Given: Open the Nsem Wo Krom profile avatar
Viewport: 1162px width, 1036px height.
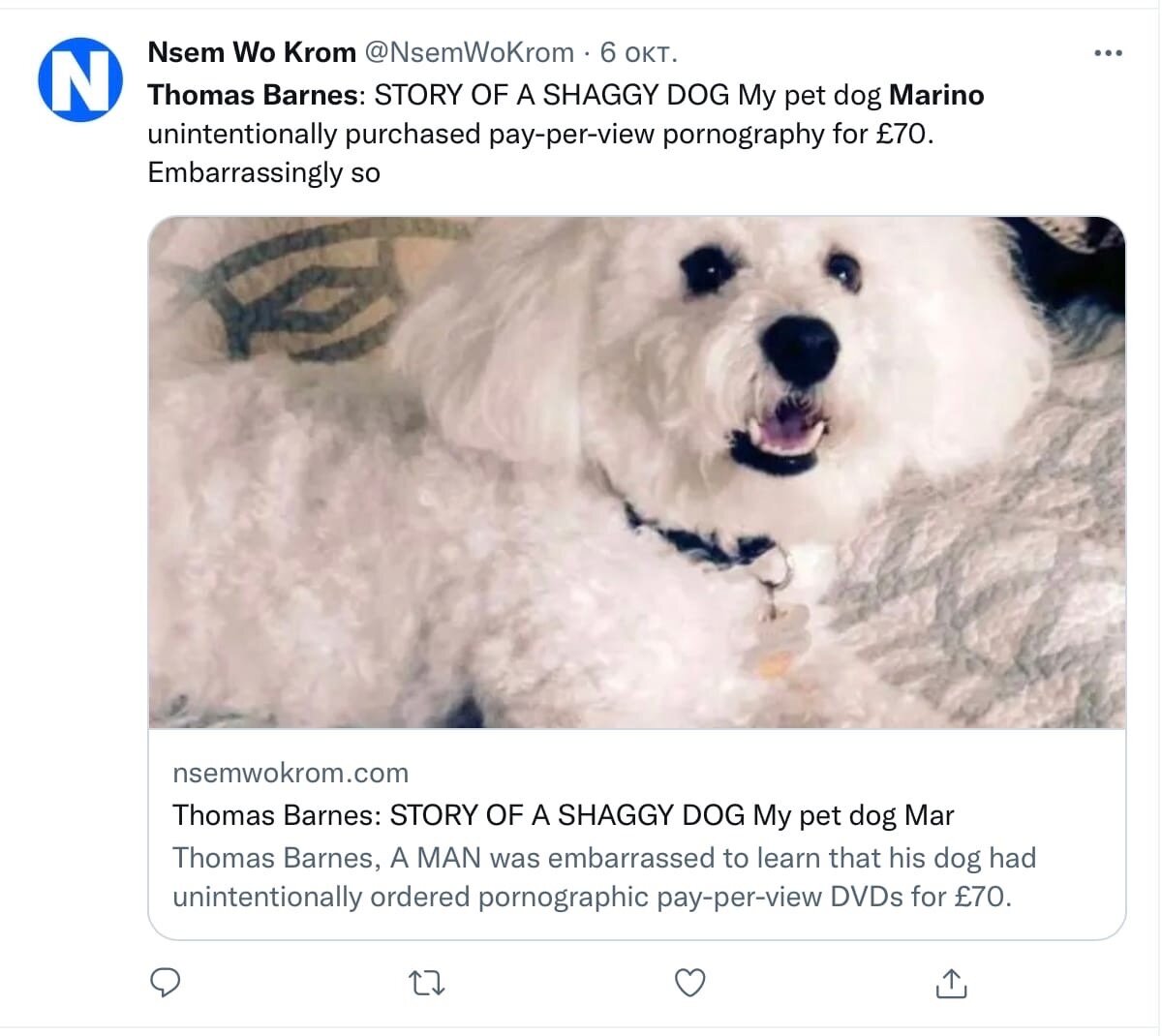Looking at the screenshot, I should [x=80, y=79].
